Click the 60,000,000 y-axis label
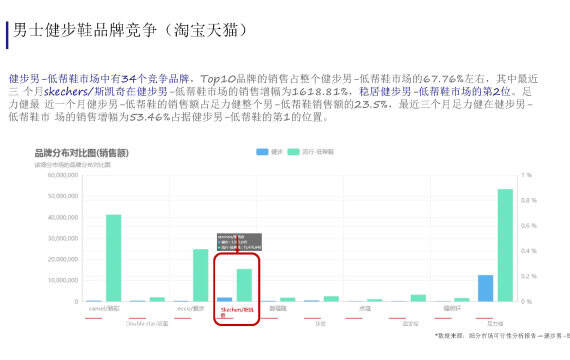The width and height of the screenshot is (570, 360). click(x=63, y=175)
